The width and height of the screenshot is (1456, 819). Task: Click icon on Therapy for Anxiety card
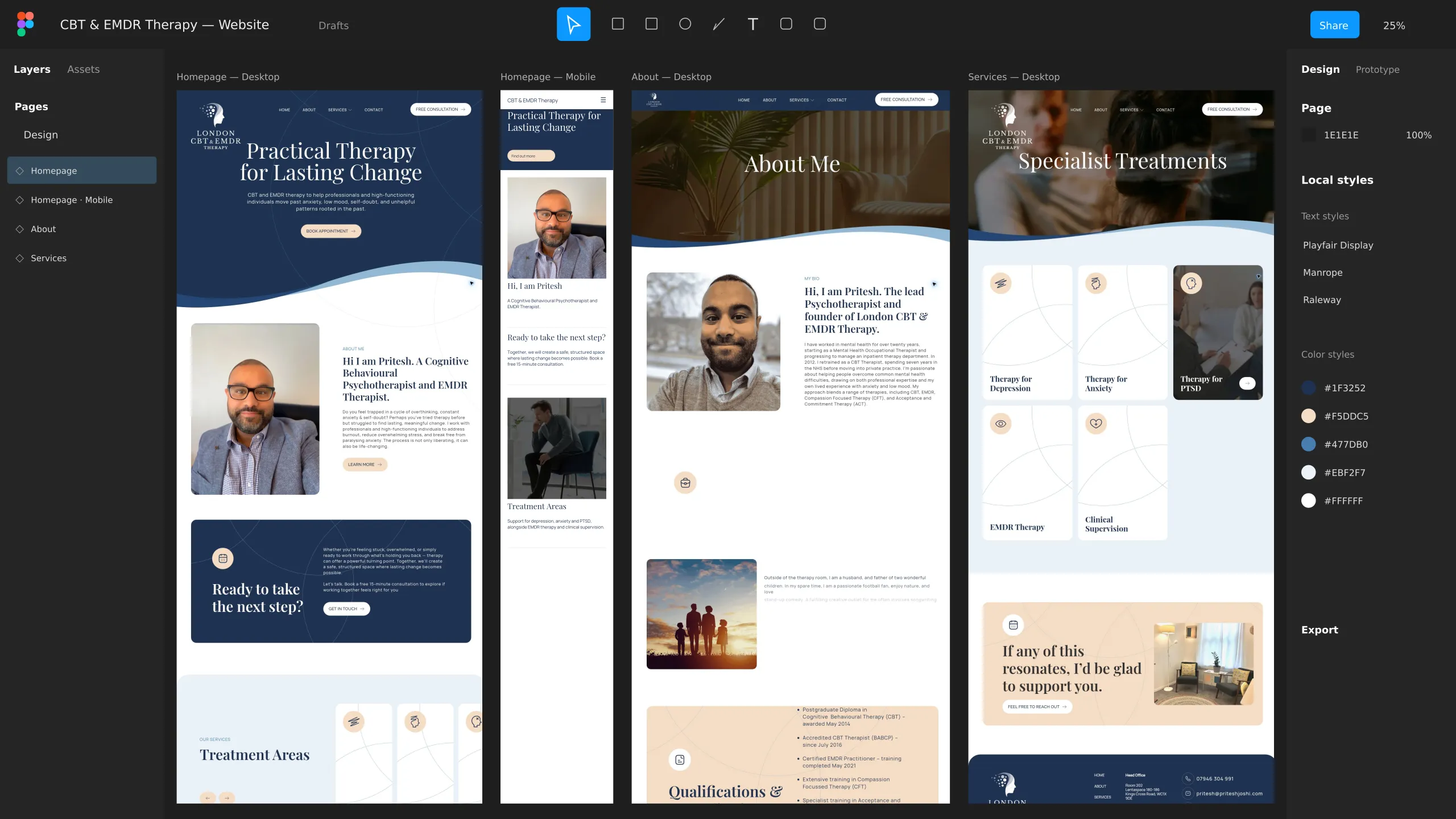point(1096,283)
